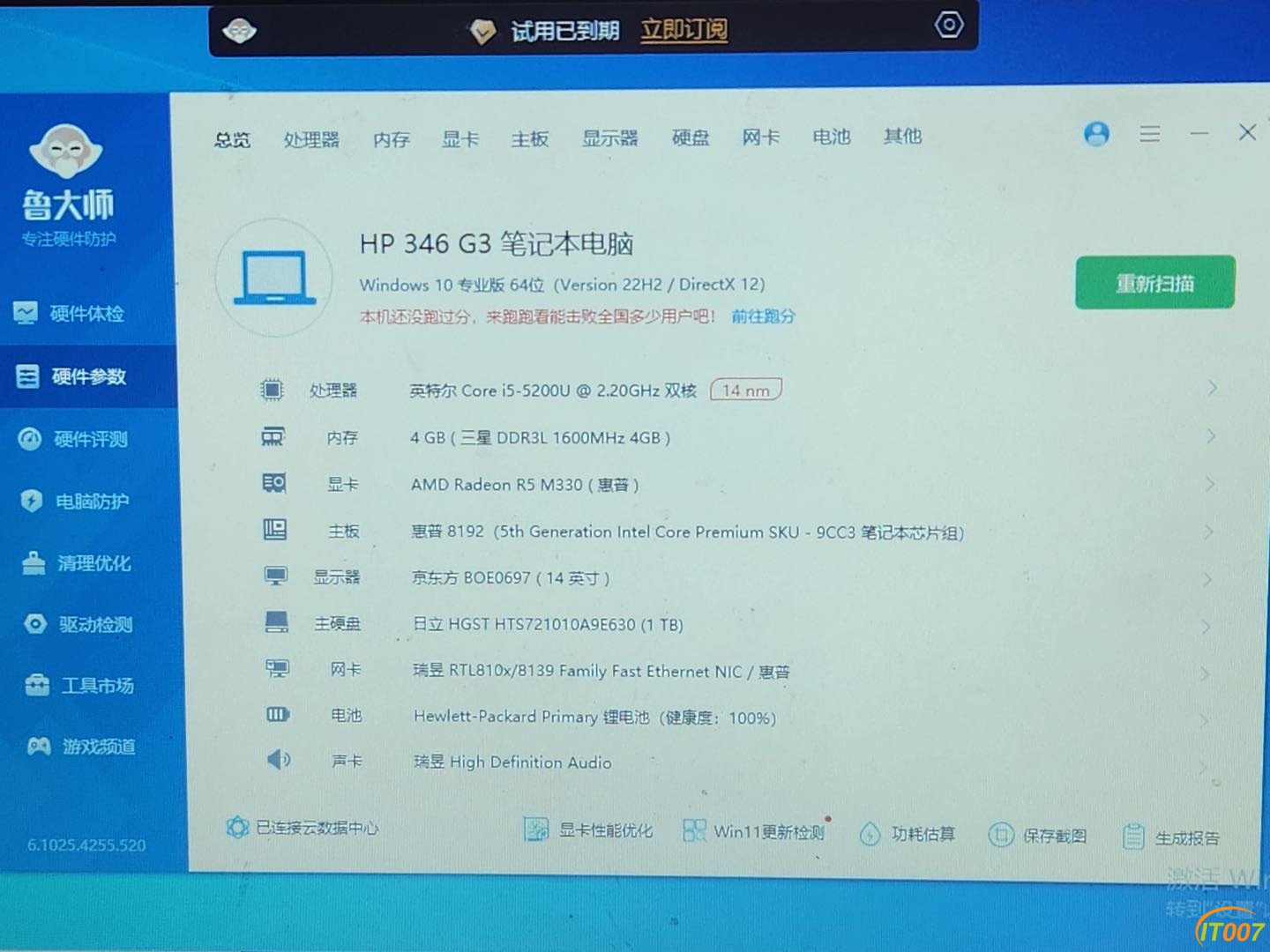
Task: Expand the 主硬盘 row chevron
Action: [x=1206, y=627]
